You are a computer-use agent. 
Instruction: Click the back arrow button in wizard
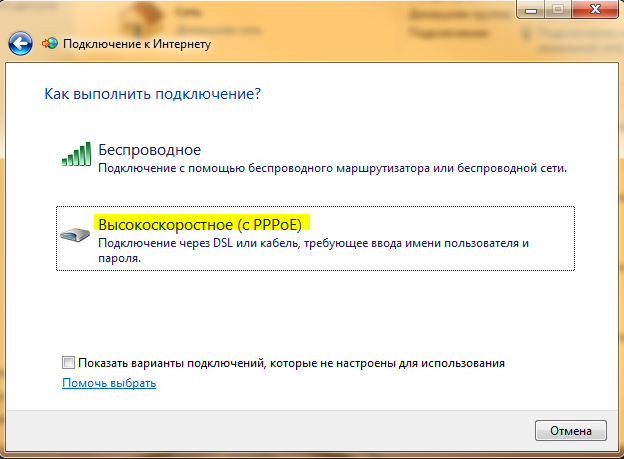[20, 45]
